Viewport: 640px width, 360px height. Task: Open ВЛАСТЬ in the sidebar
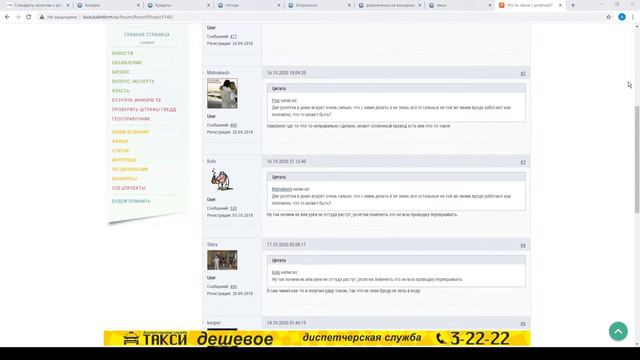coord(121,91)
